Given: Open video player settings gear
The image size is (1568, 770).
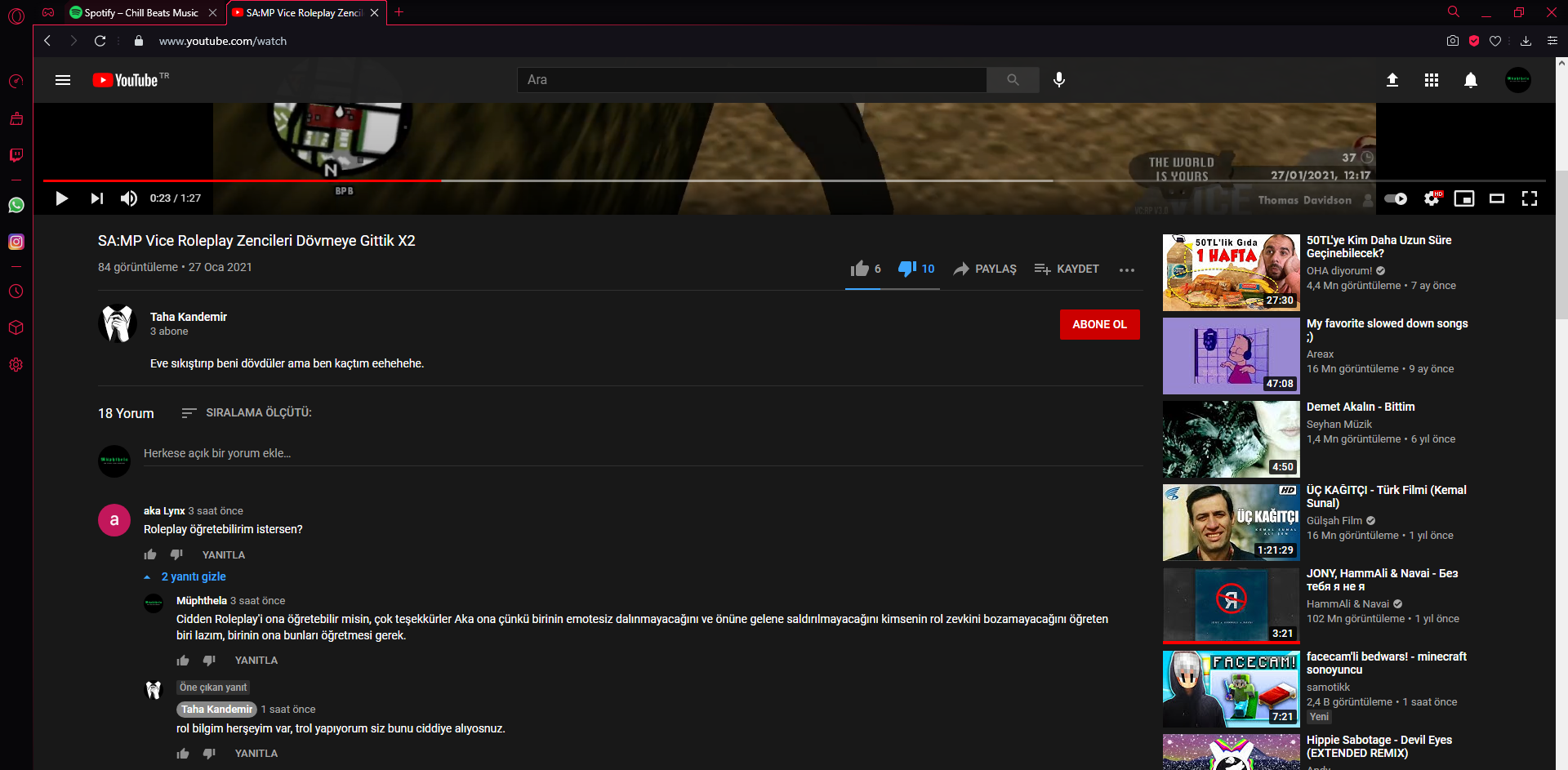Looking at the screenshot, I should click(x=1432, y=198).
